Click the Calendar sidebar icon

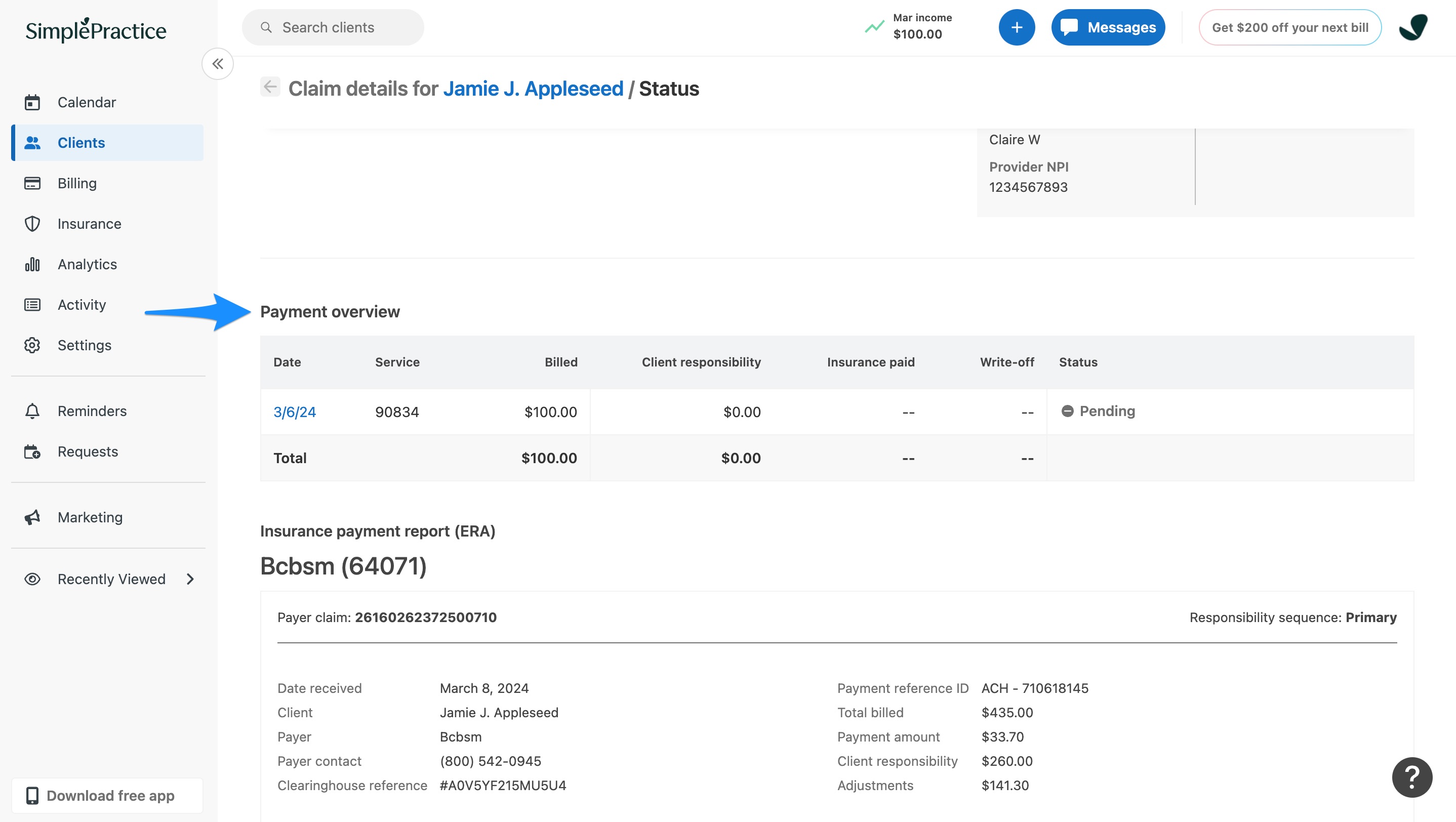32,102
